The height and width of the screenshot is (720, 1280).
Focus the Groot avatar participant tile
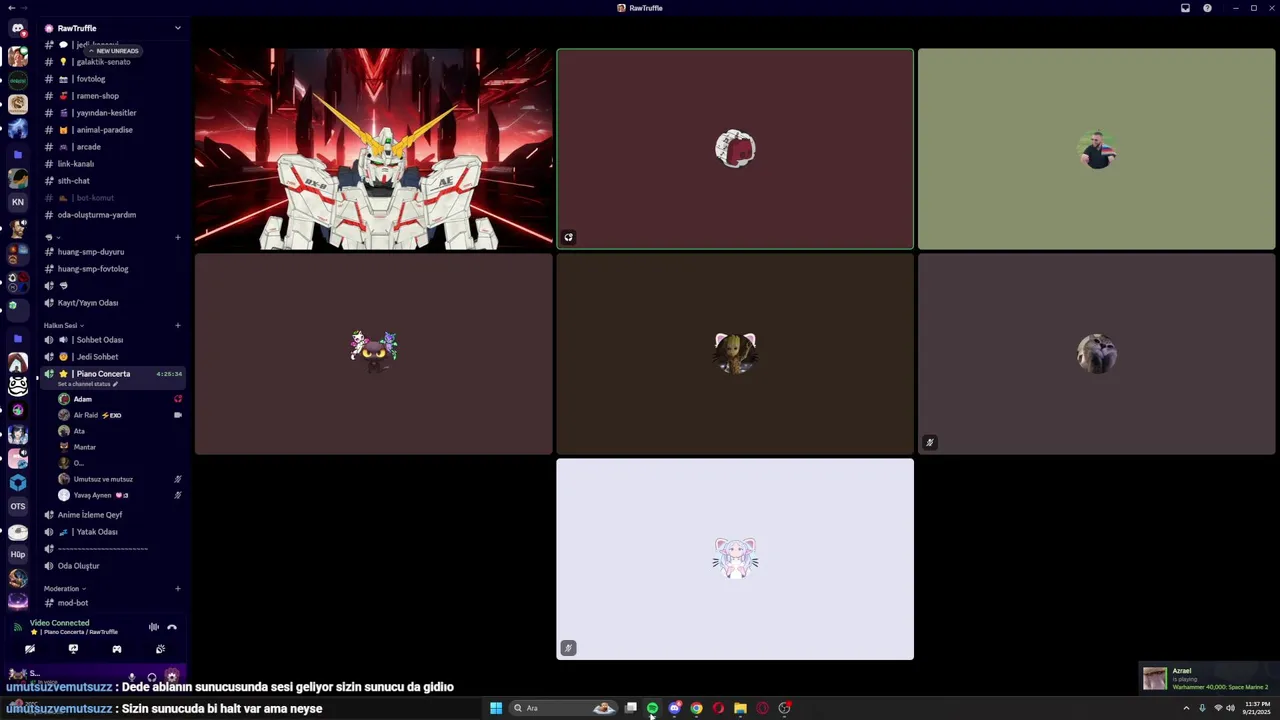pyautogui.click(x=735, y=354)
